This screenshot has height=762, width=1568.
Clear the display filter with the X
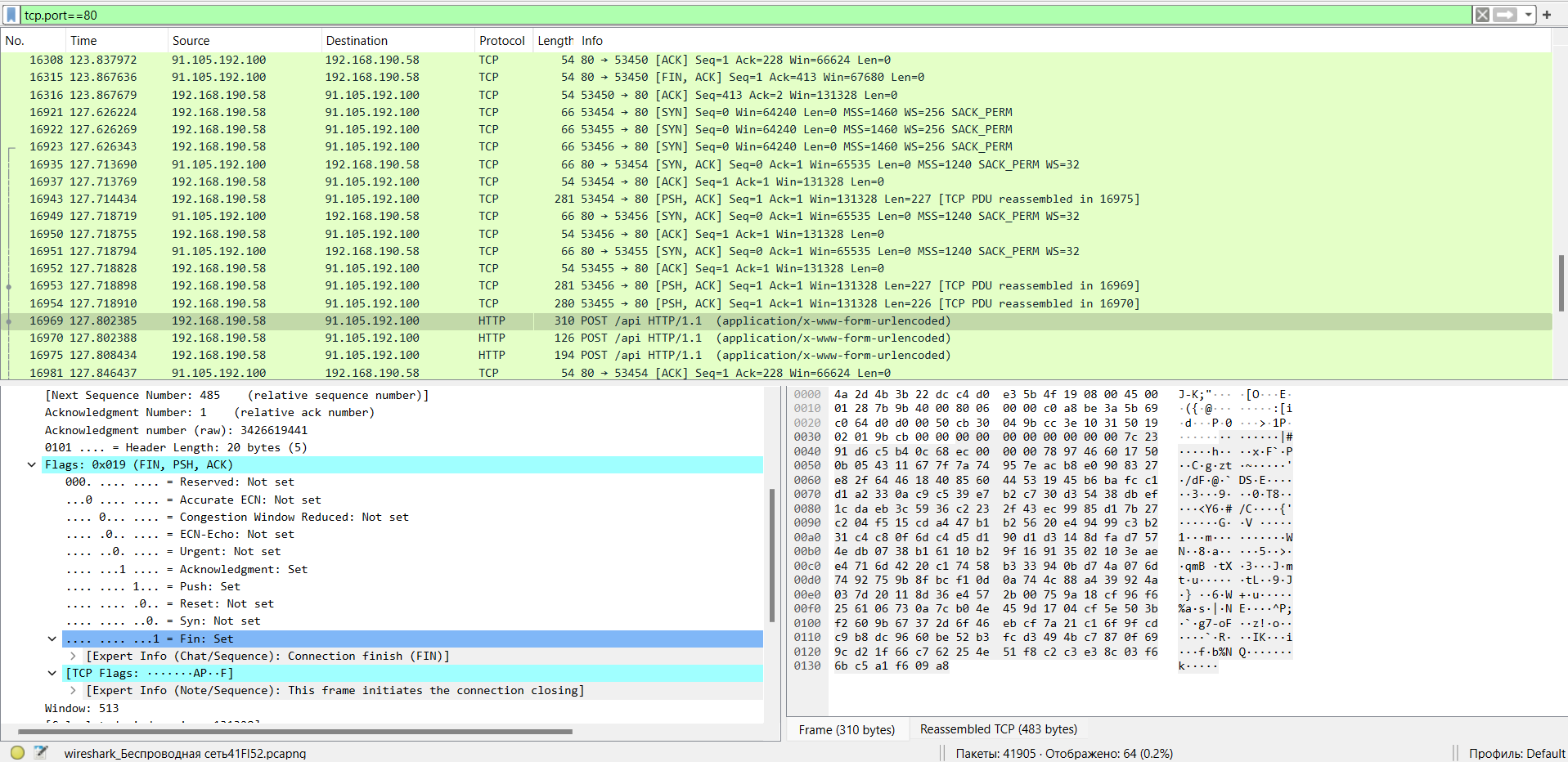pos(1482,15)
